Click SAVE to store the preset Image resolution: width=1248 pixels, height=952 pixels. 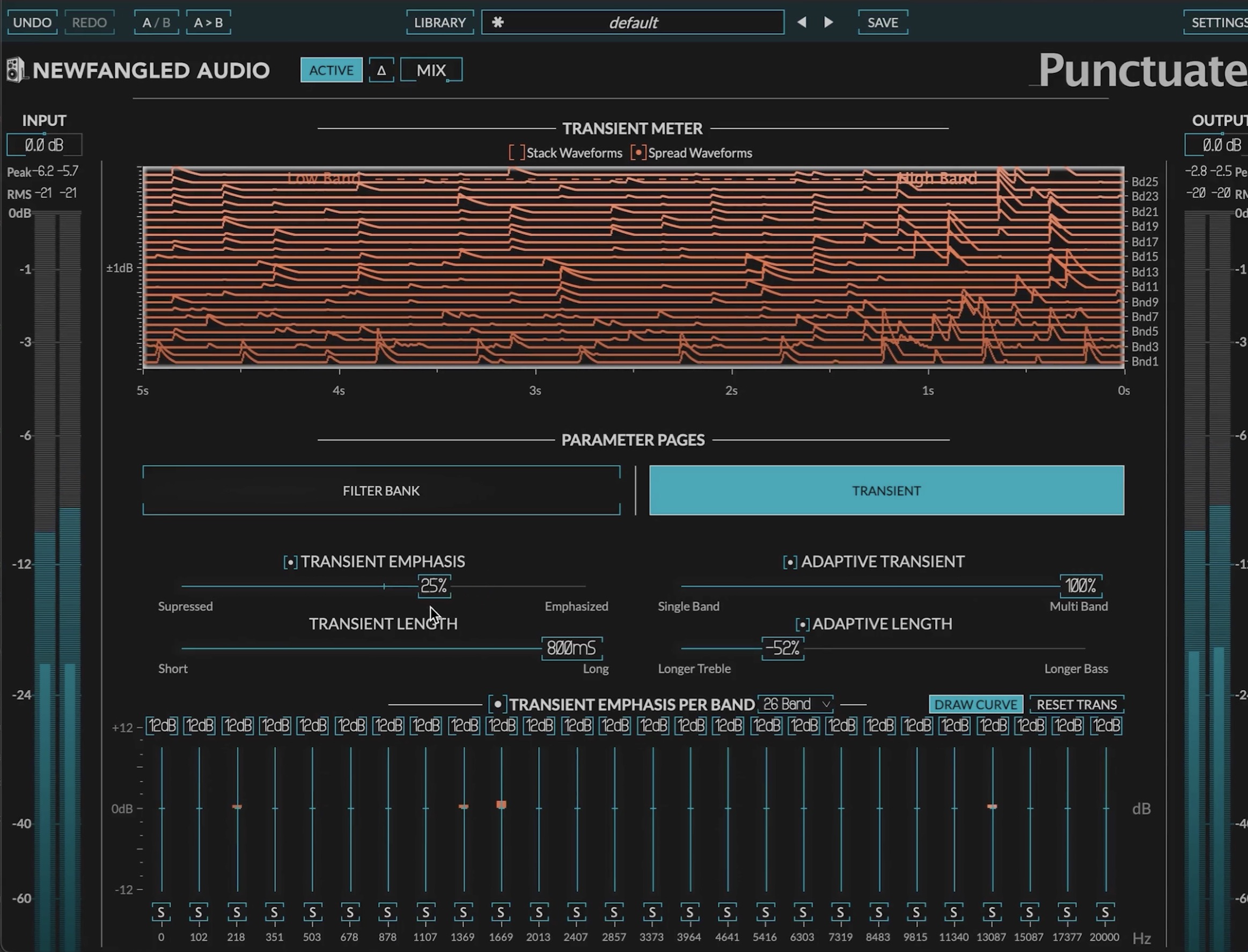click(883, 22)
